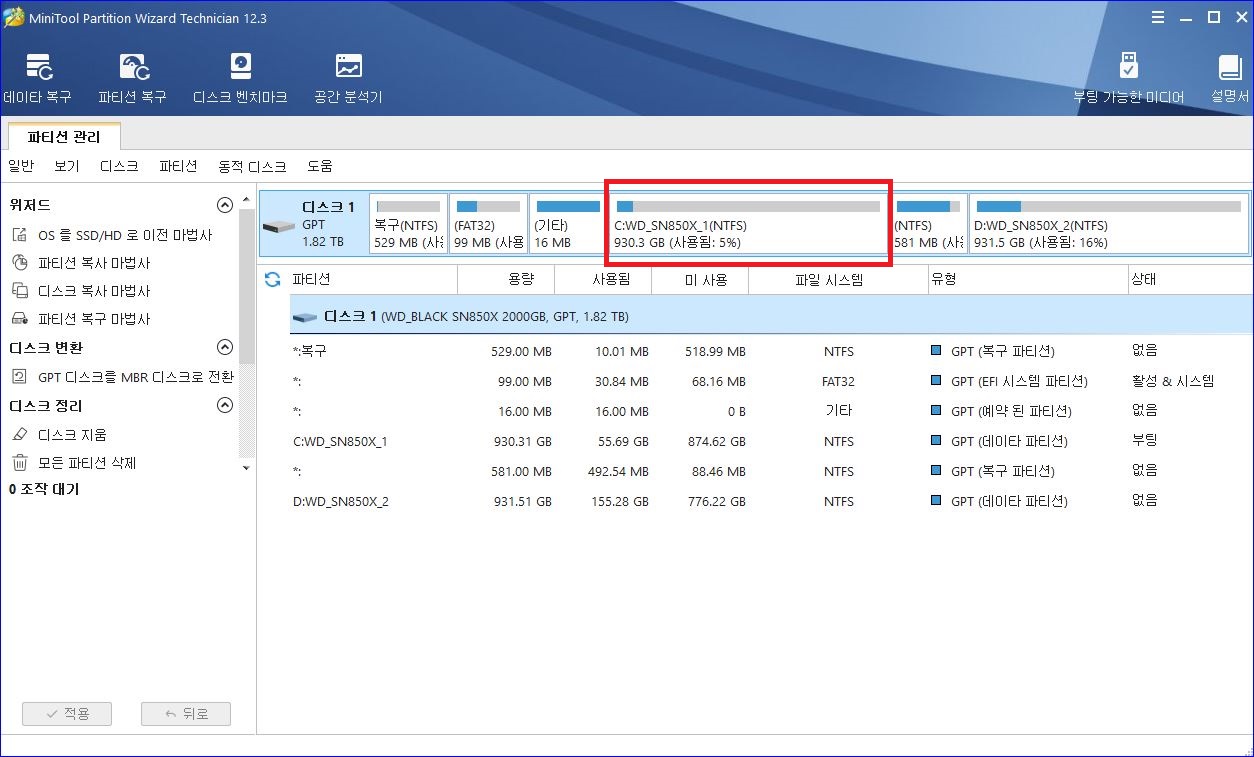Click the 0 조작 대기 pending operations label
This screenshot has width=1254, height=757.
(44, 489)
